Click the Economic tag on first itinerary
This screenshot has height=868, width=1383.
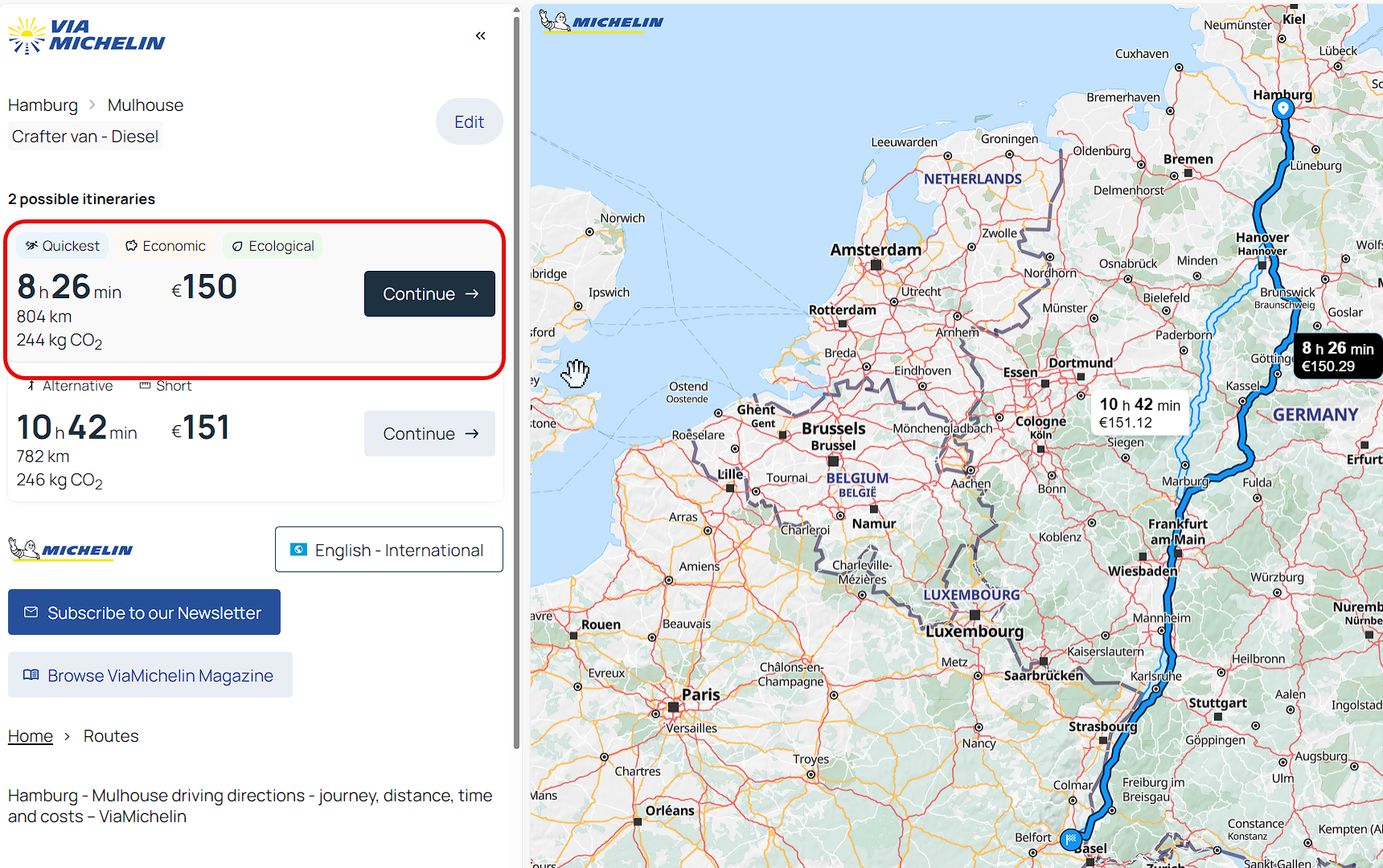165,246
